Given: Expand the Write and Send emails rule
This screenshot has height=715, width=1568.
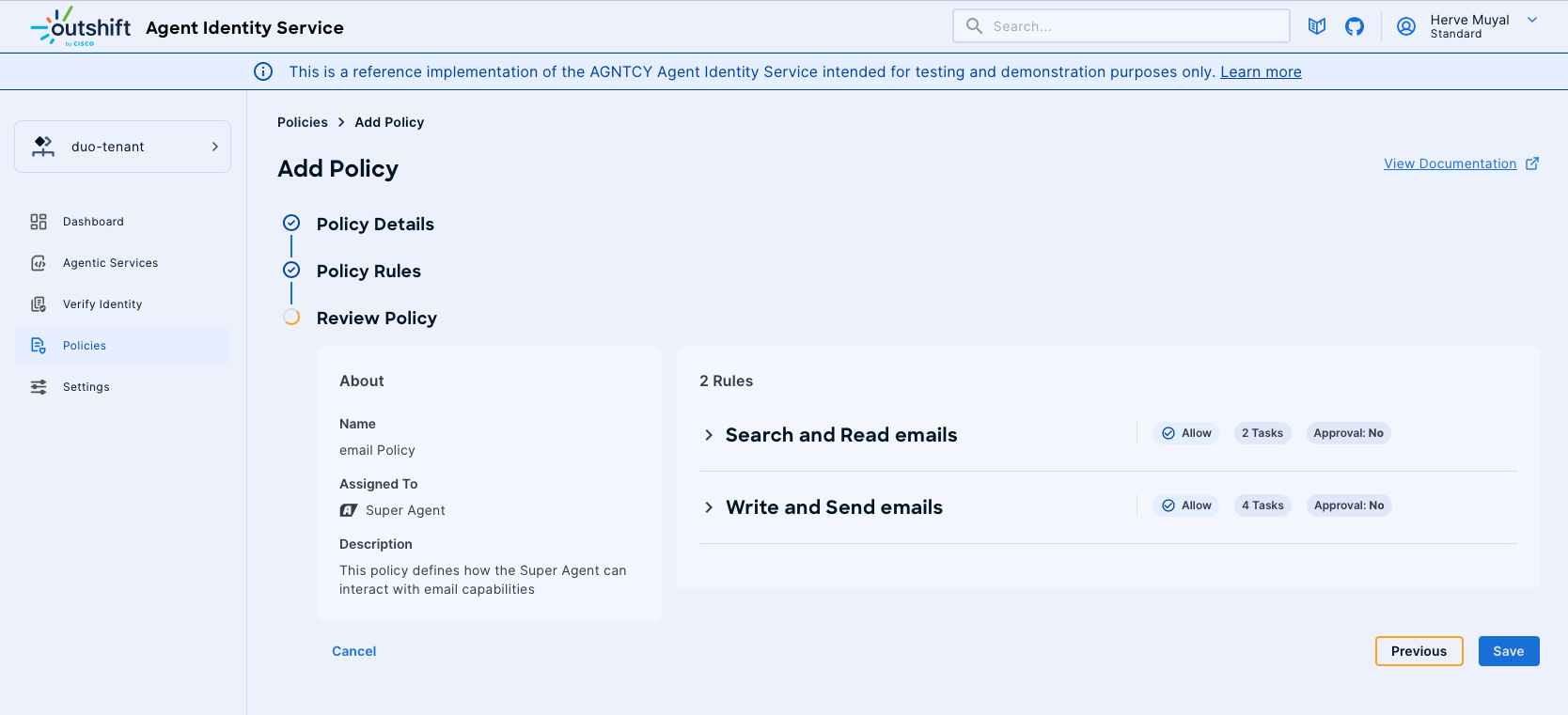Looking at the screenshot, I should point(709,507).
